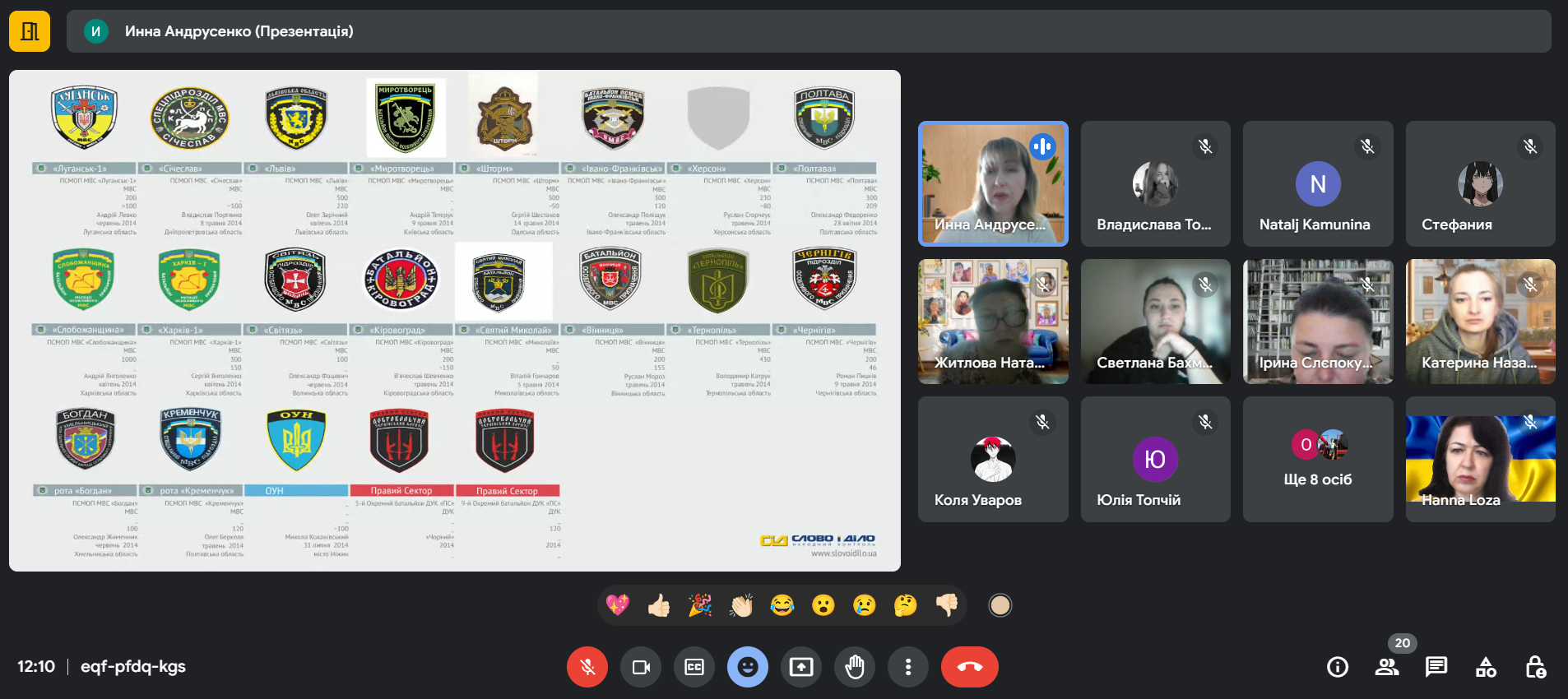This screenshot has height=699, width=1568.
Task: Open the activities icon
Action: pos(1486,667)
